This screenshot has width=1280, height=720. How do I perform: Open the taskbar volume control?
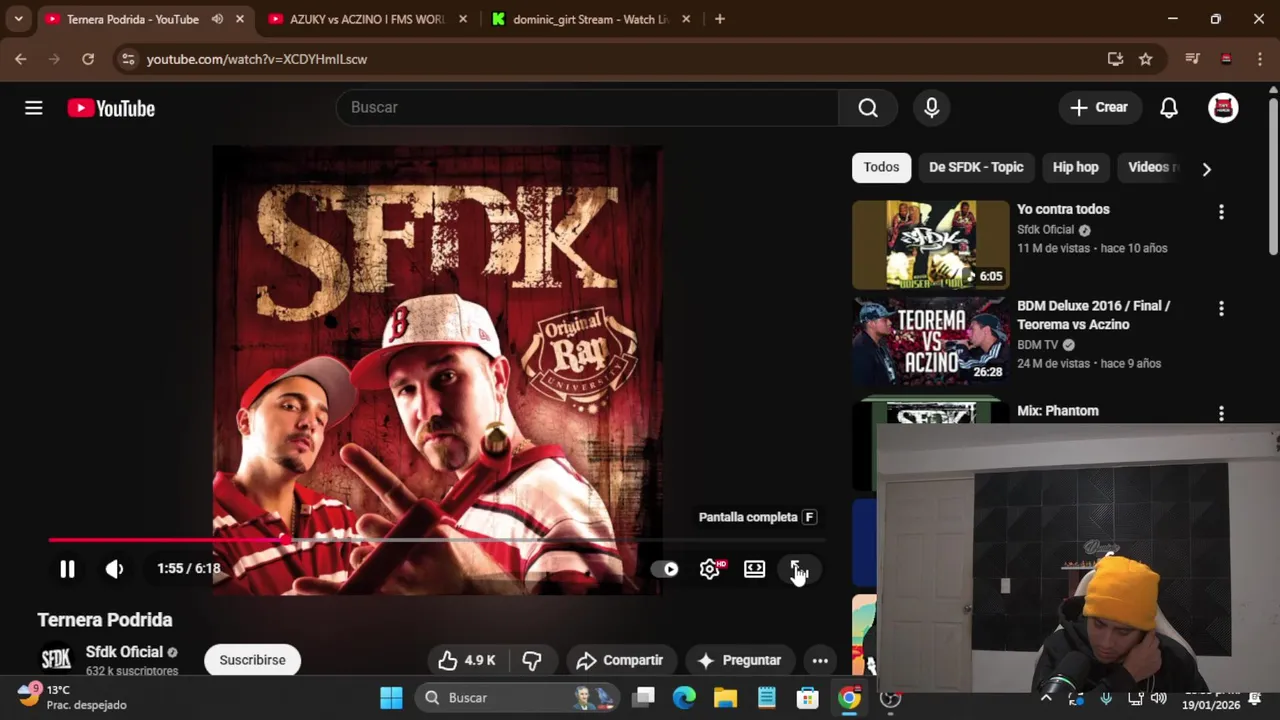pos(1159,698)
